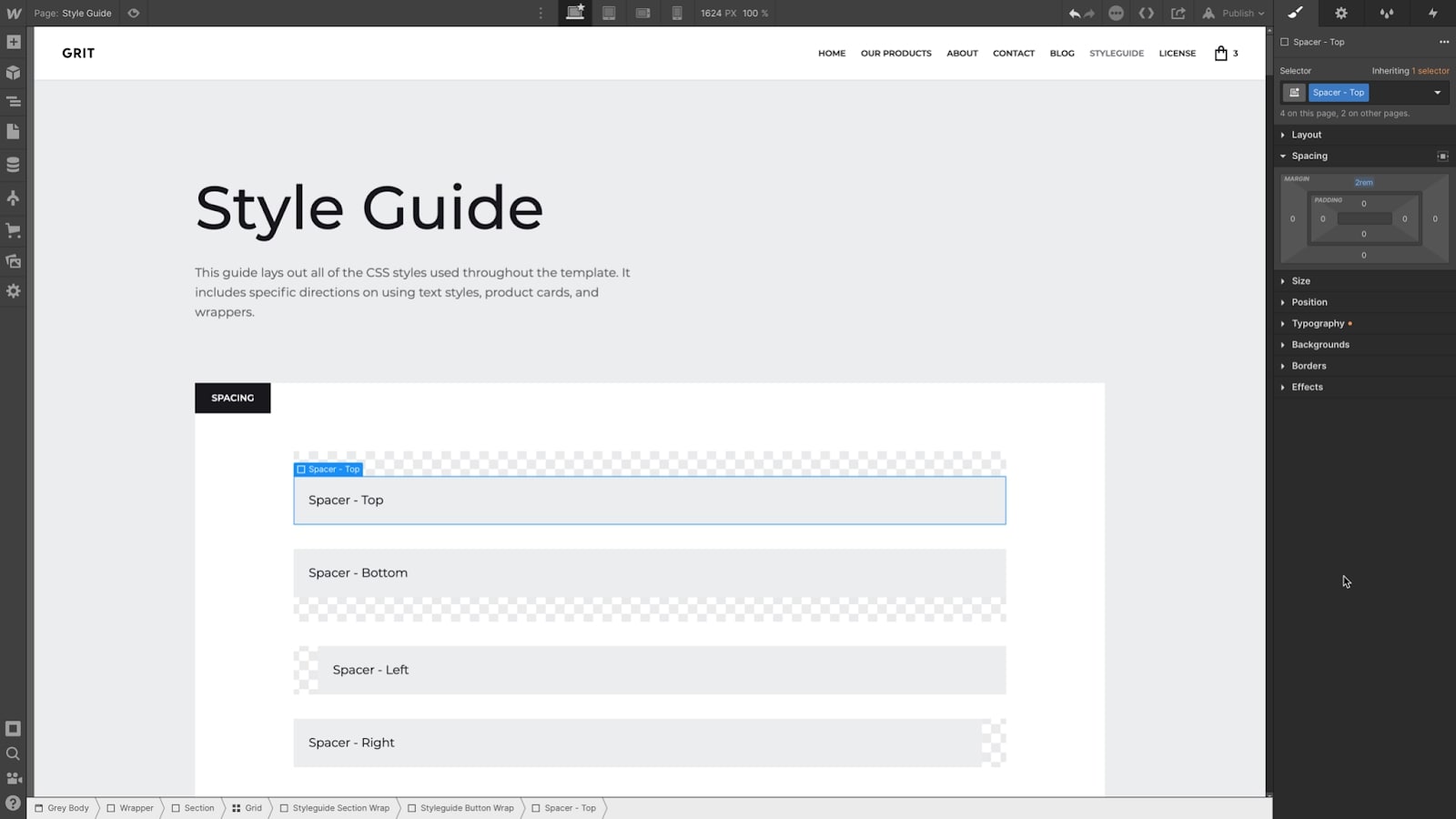Open the export code panel

pyautogui.click(x=1147, y=13)
